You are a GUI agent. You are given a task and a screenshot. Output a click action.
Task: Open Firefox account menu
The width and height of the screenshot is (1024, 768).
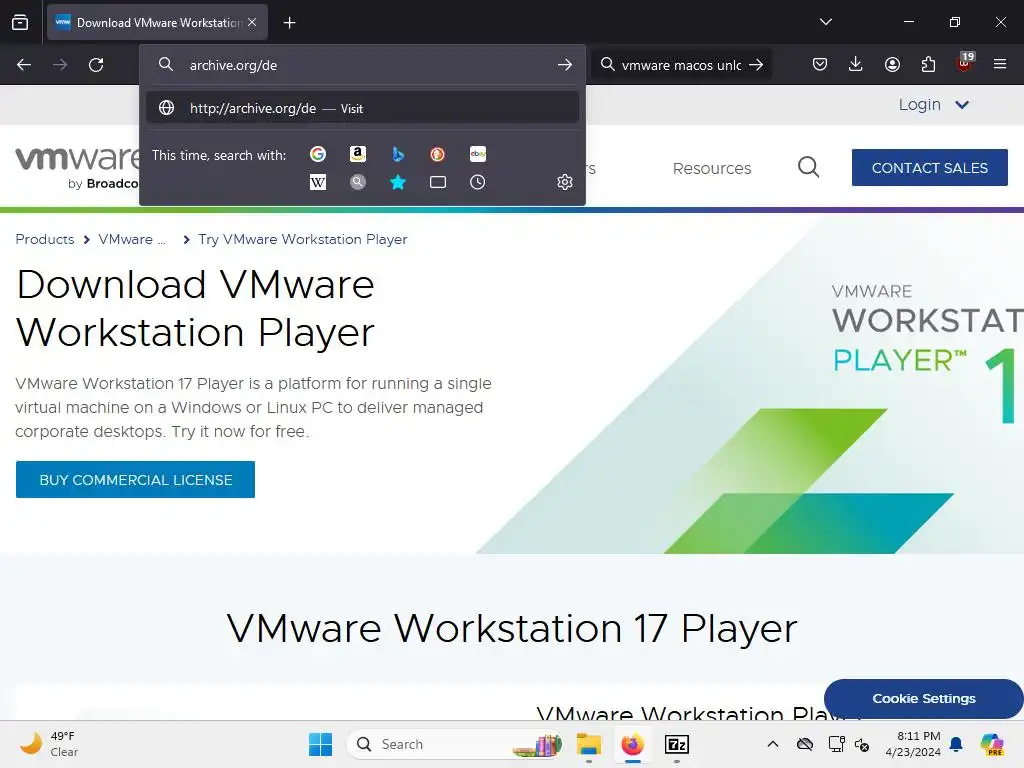pyautogui.click(x=892, y=64)
